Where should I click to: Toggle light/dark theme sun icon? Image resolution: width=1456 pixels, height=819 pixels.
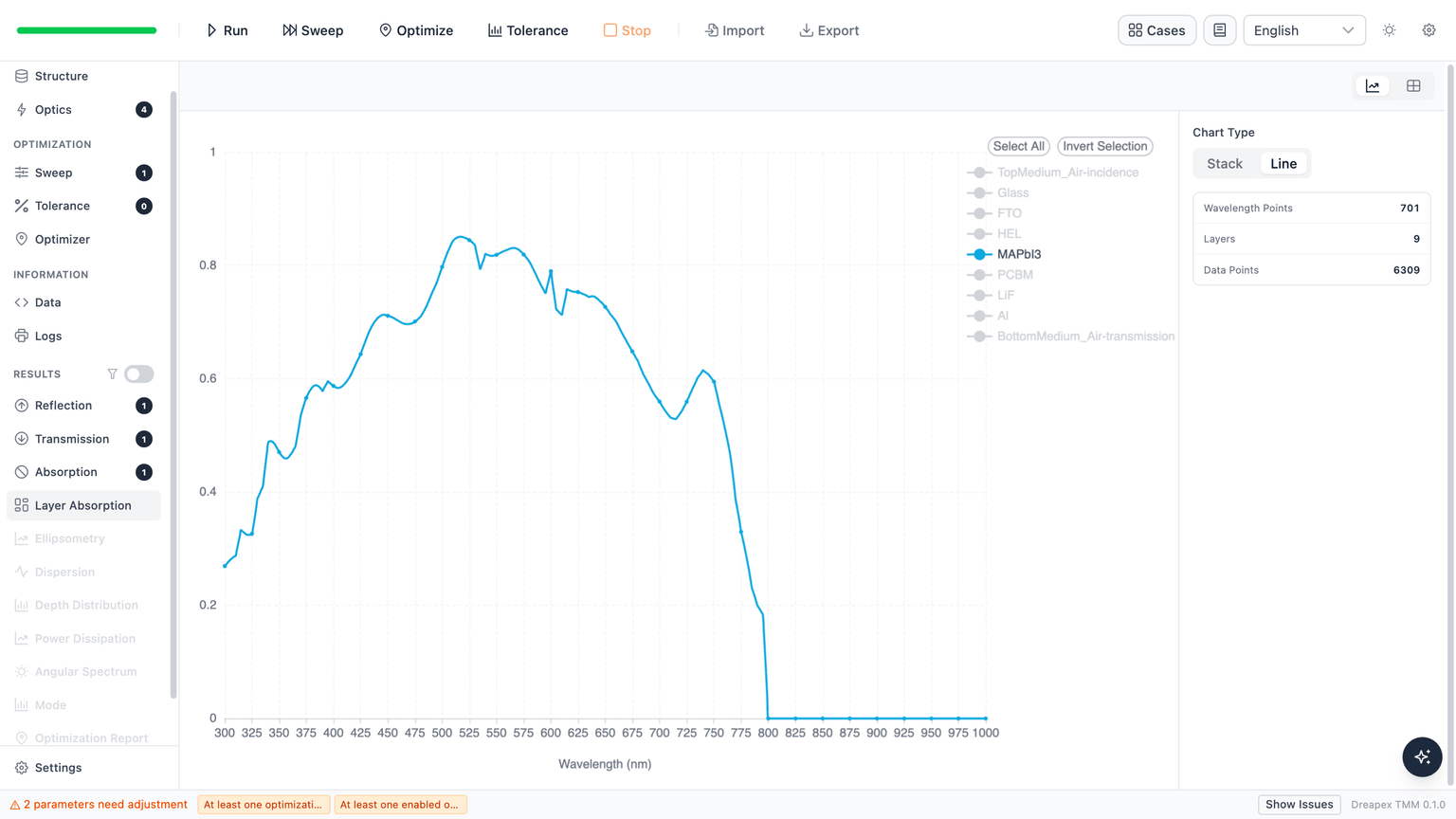[1390, 30]
